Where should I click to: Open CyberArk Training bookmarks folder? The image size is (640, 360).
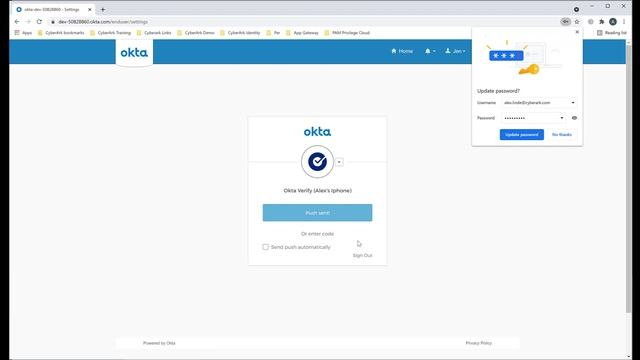coord(110,33)
